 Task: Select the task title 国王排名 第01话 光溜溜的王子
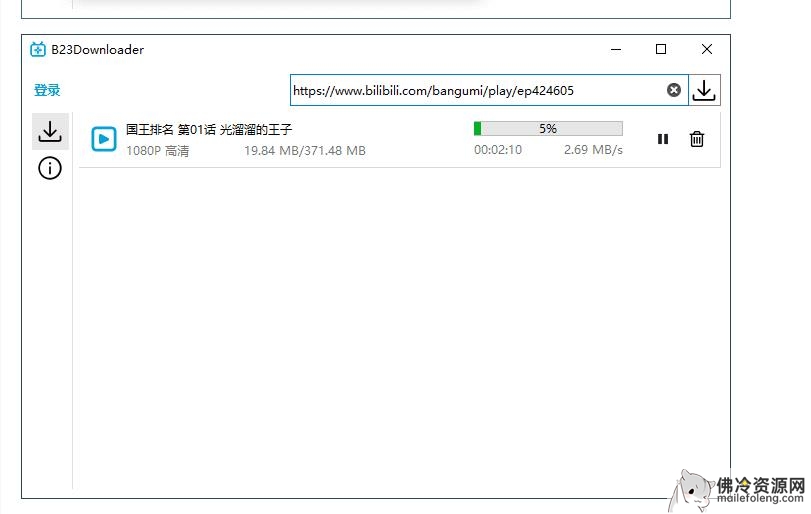coord(209,129)
